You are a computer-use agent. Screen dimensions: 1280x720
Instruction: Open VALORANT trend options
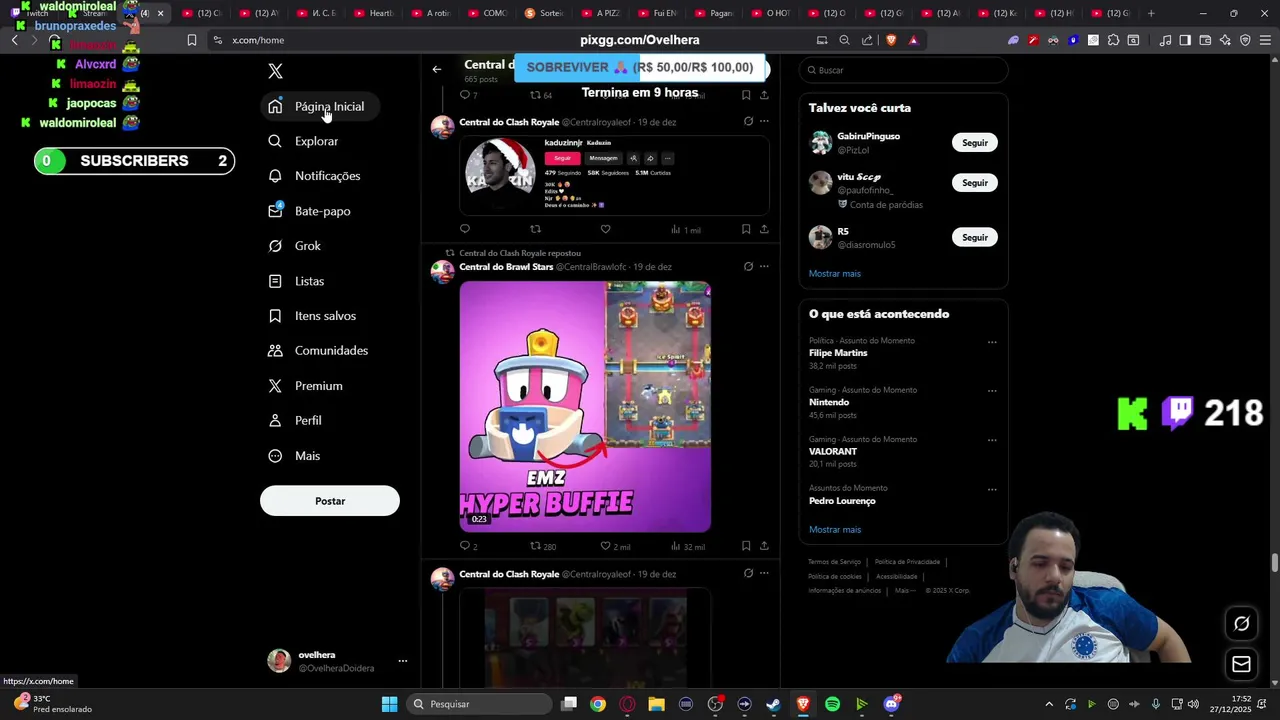click(992, 440)
